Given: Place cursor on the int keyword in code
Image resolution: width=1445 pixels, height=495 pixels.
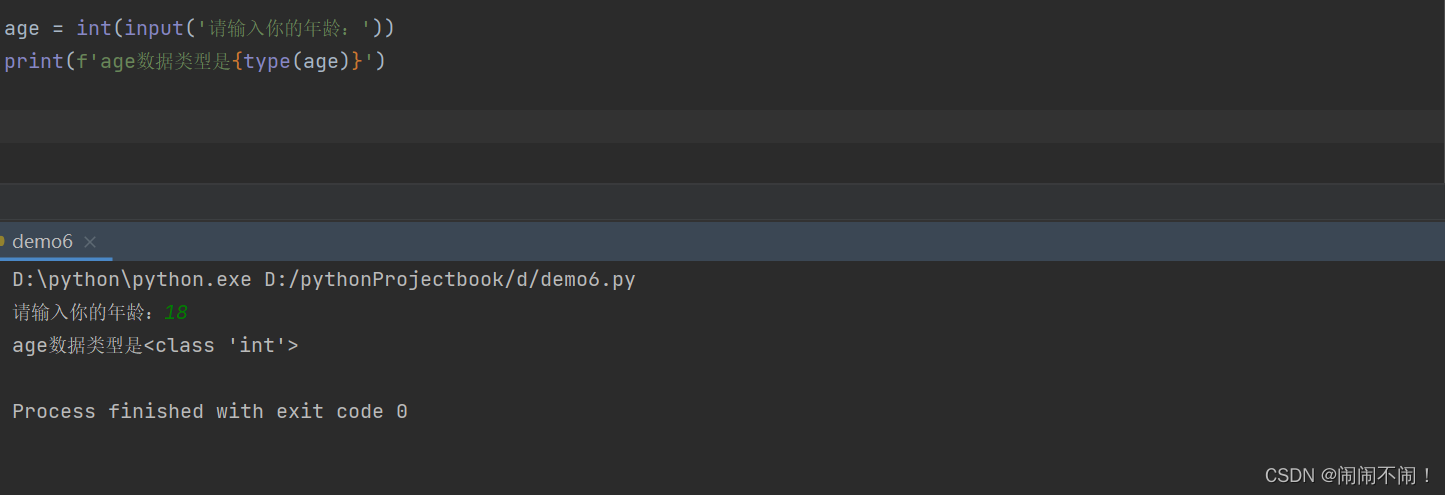Looking at the screenshot, I should coord(94,28).
